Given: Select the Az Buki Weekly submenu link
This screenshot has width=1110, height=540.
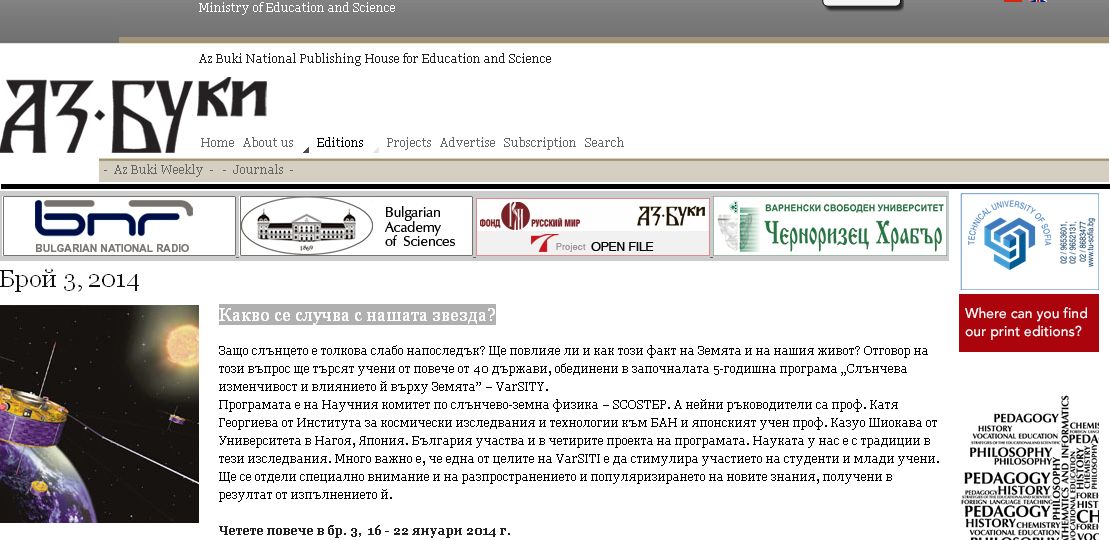Looking at the screenshot, I should pos(159,170).
